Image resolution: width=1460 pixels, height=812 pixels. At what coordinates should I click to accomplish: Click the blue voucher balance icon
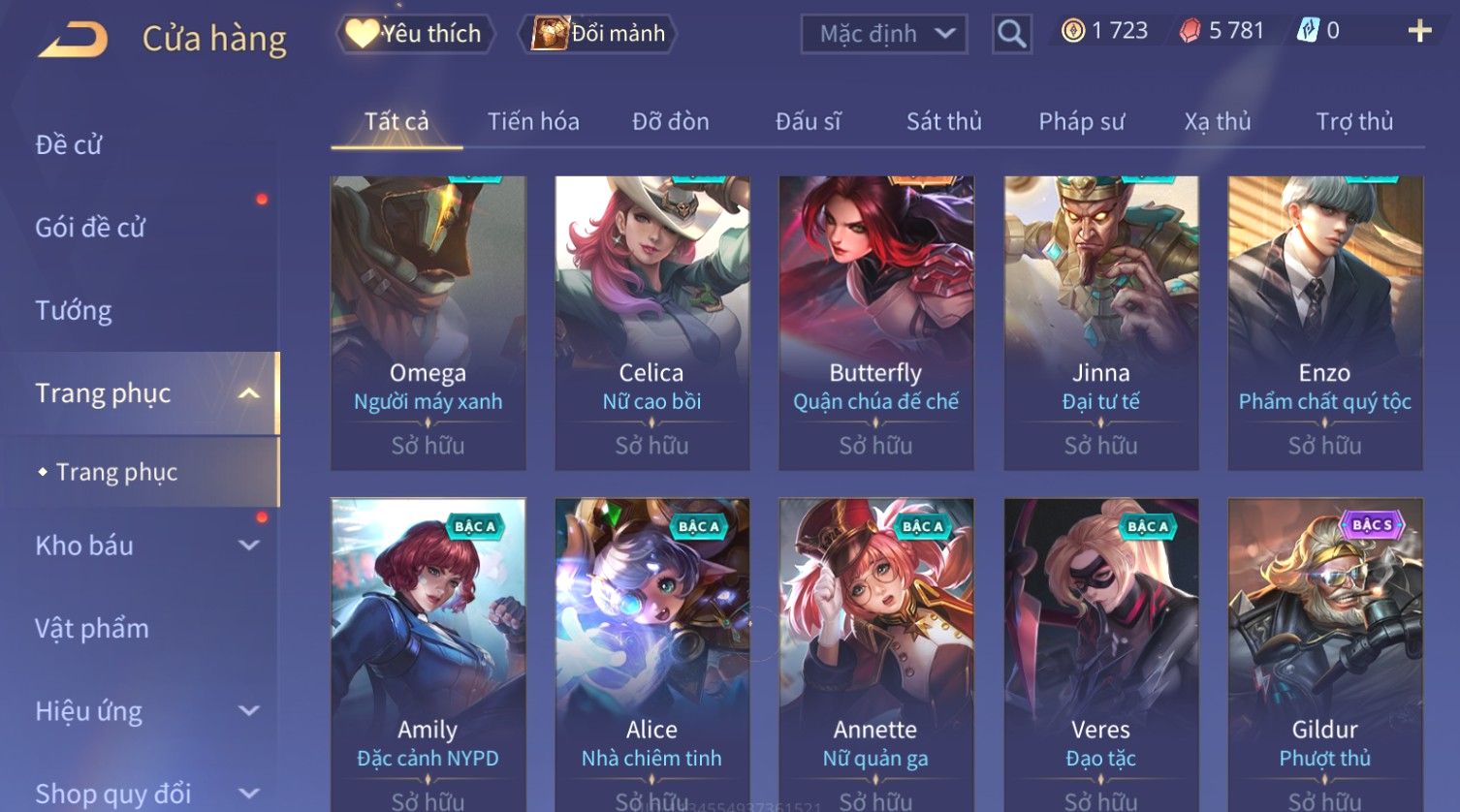click(1308, 31)
